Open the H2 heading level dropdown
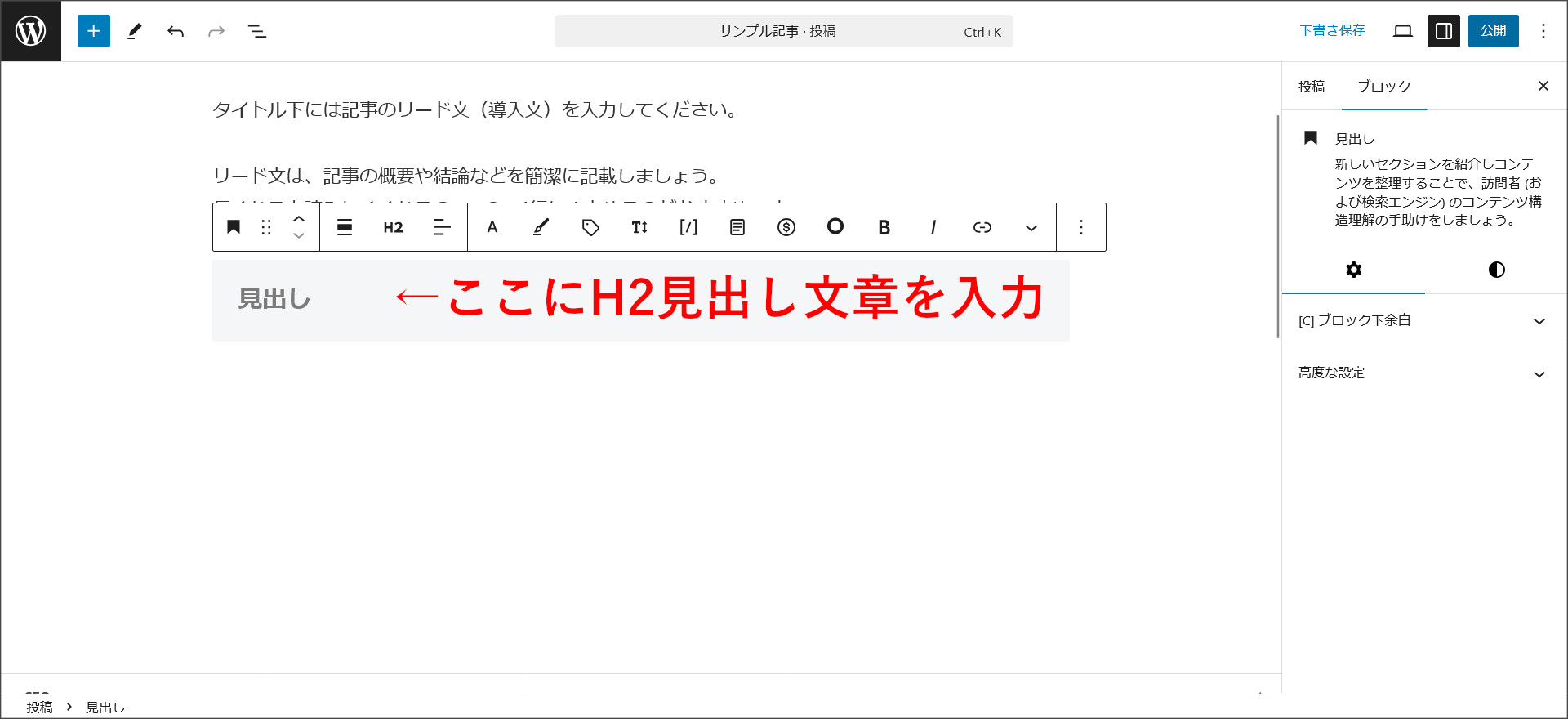This screenshot has width=1568, height=719. coord(393,227)
